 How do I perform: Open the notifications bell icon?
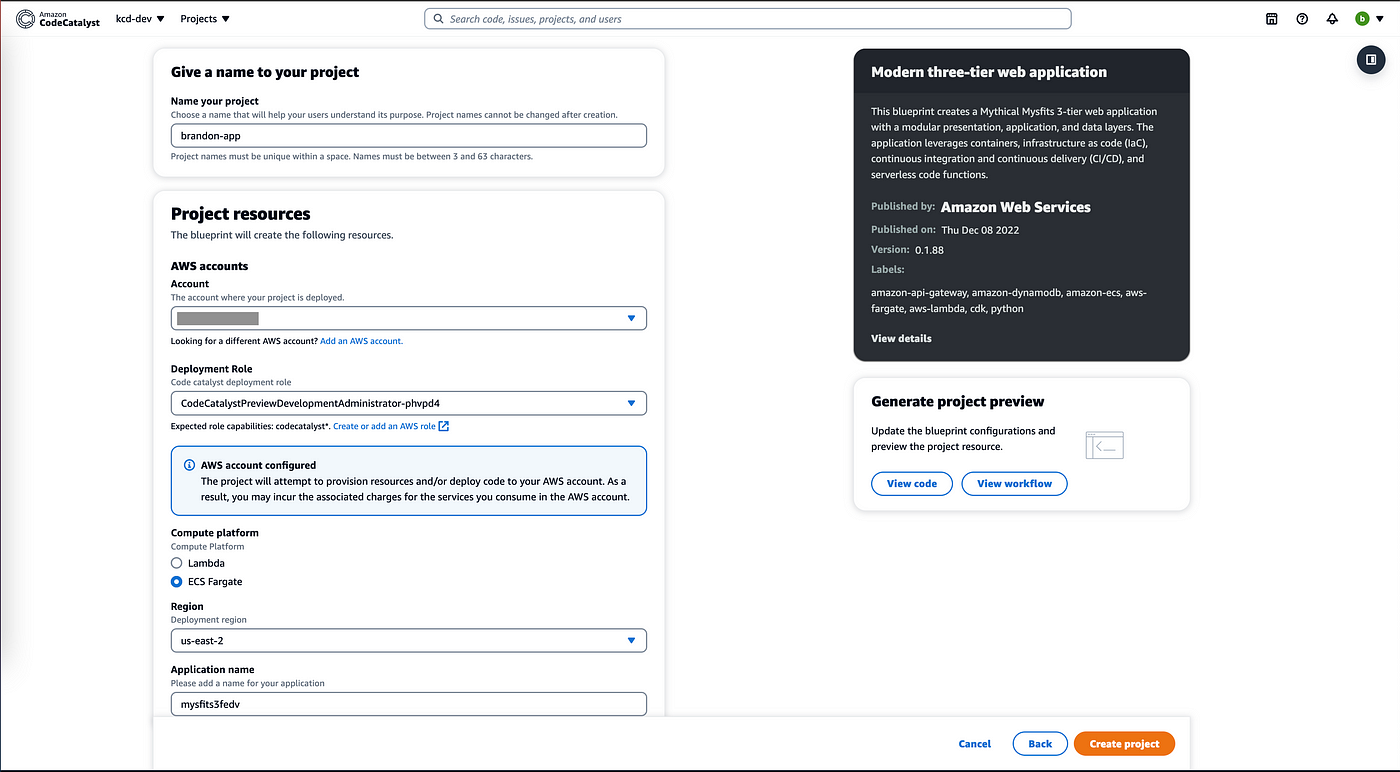(1332, 19)
